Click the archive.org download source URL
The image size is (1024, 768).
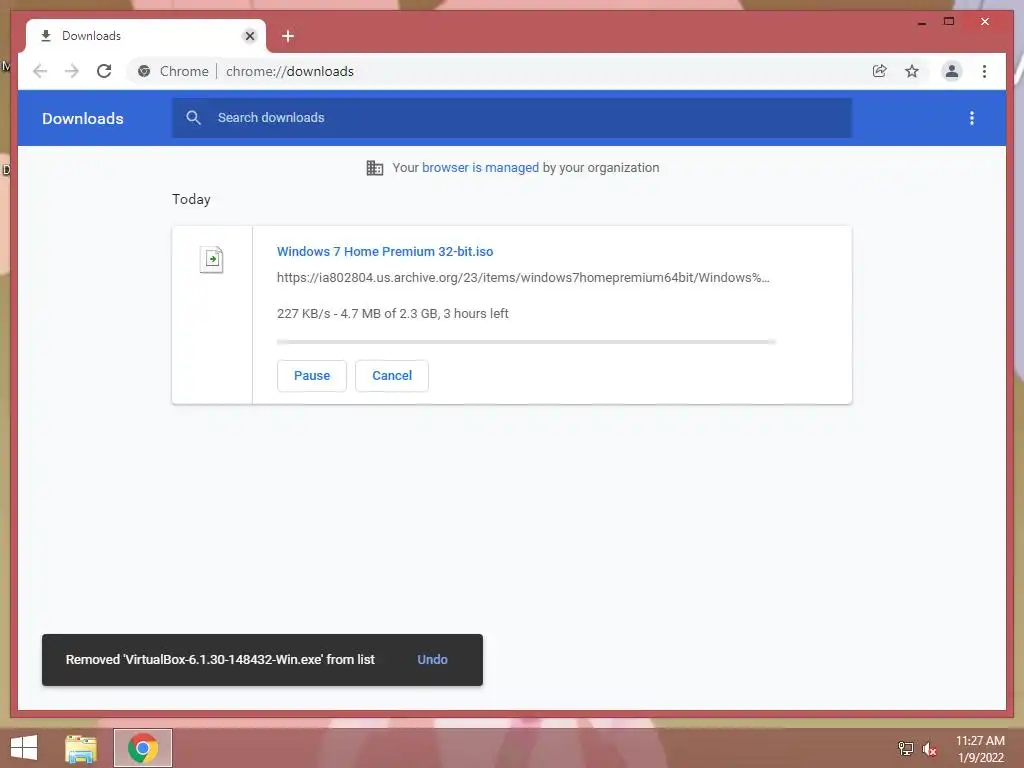point(523,278)
